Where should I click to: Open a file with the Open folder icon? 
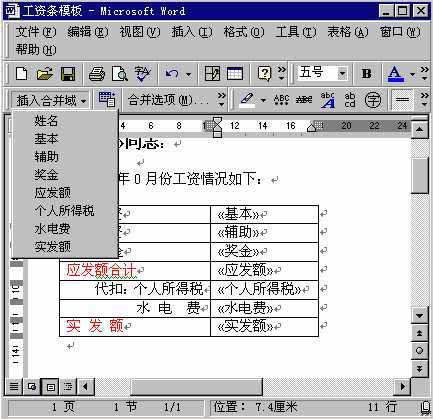click(x=45, y=74)
